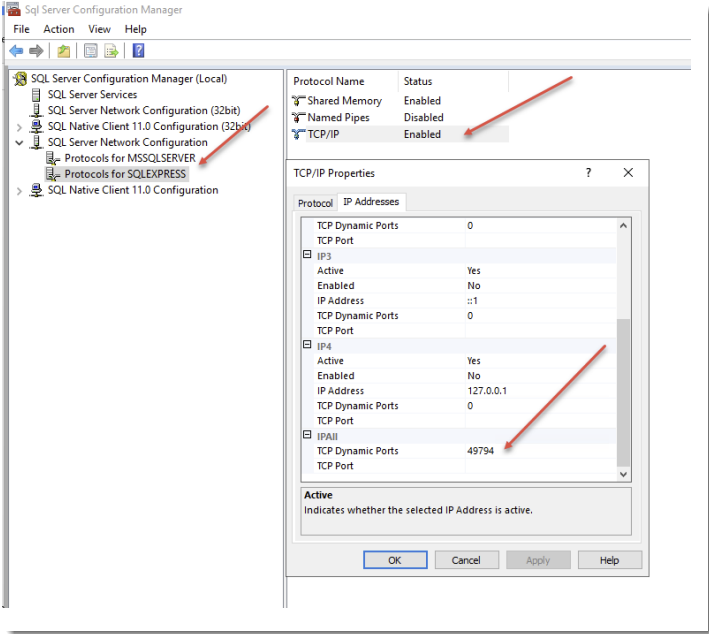
Task: Click the Apply button
Action: (x=538, y=560)
